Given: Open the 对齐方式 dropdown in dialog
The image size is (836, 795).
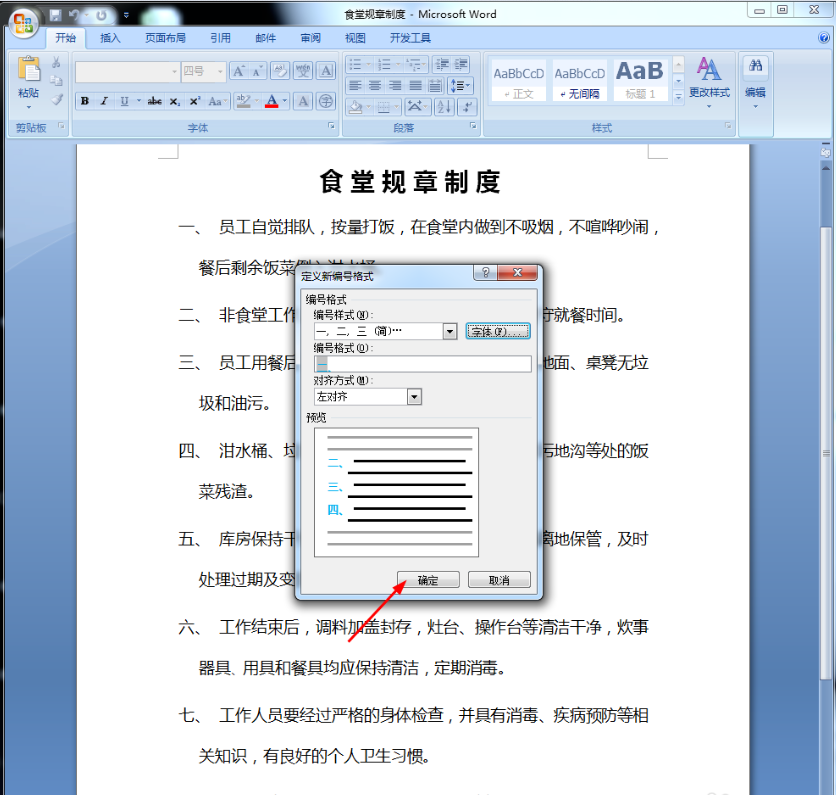Looking at the screenshot, I should click(414, 397).
